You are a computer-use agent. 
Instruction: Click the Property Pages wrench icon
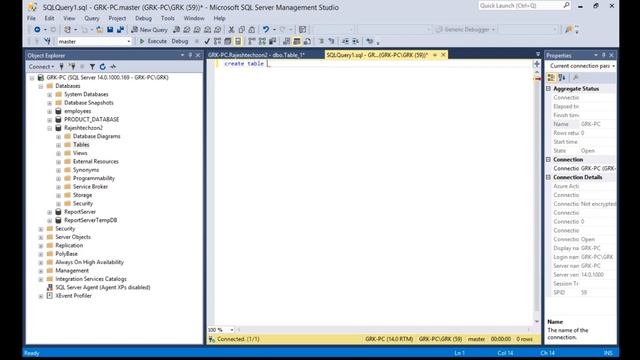click(576, 78)
